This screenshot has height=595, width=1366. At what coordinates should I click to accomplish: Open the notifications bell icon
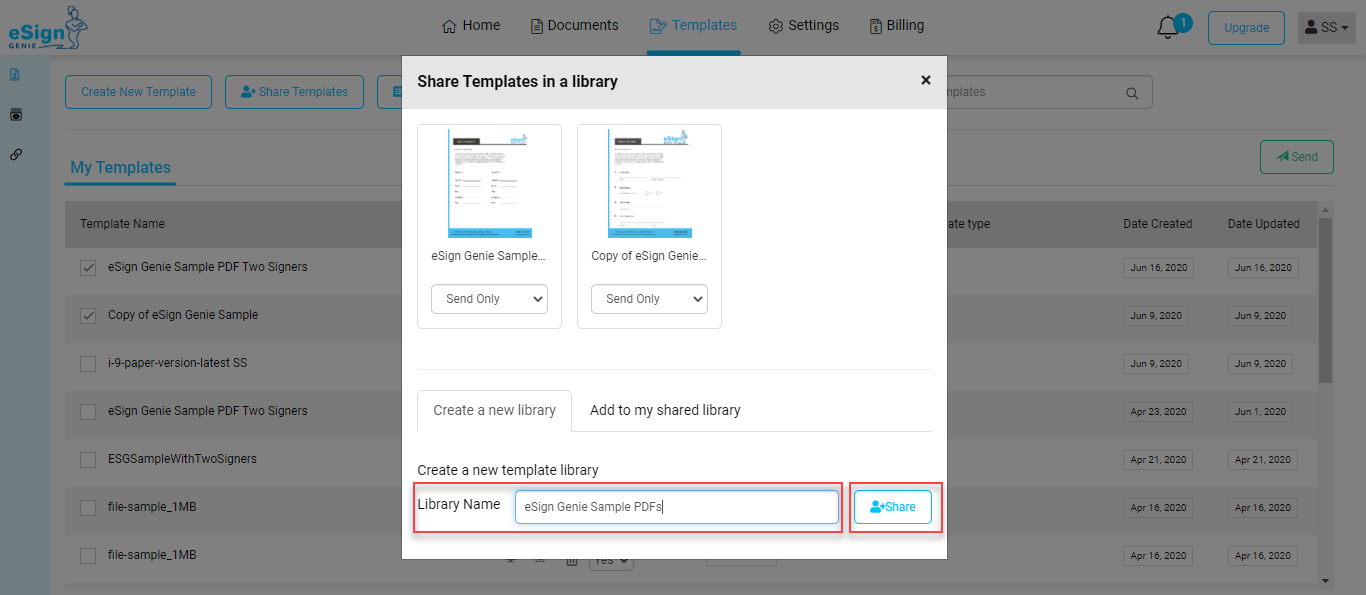[1168, 28]
